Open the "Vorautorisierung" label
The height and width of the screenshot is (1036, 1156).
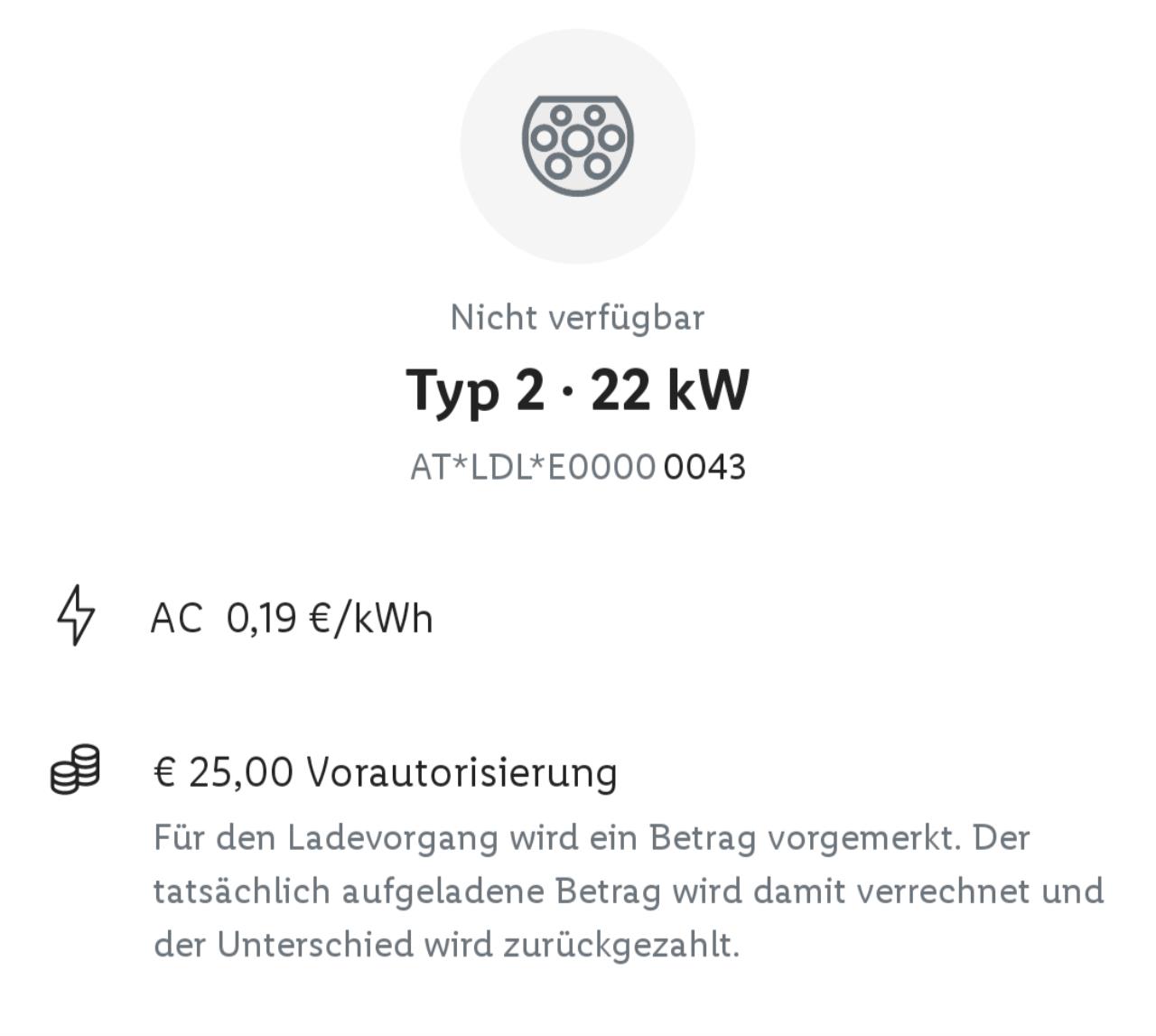461,772
